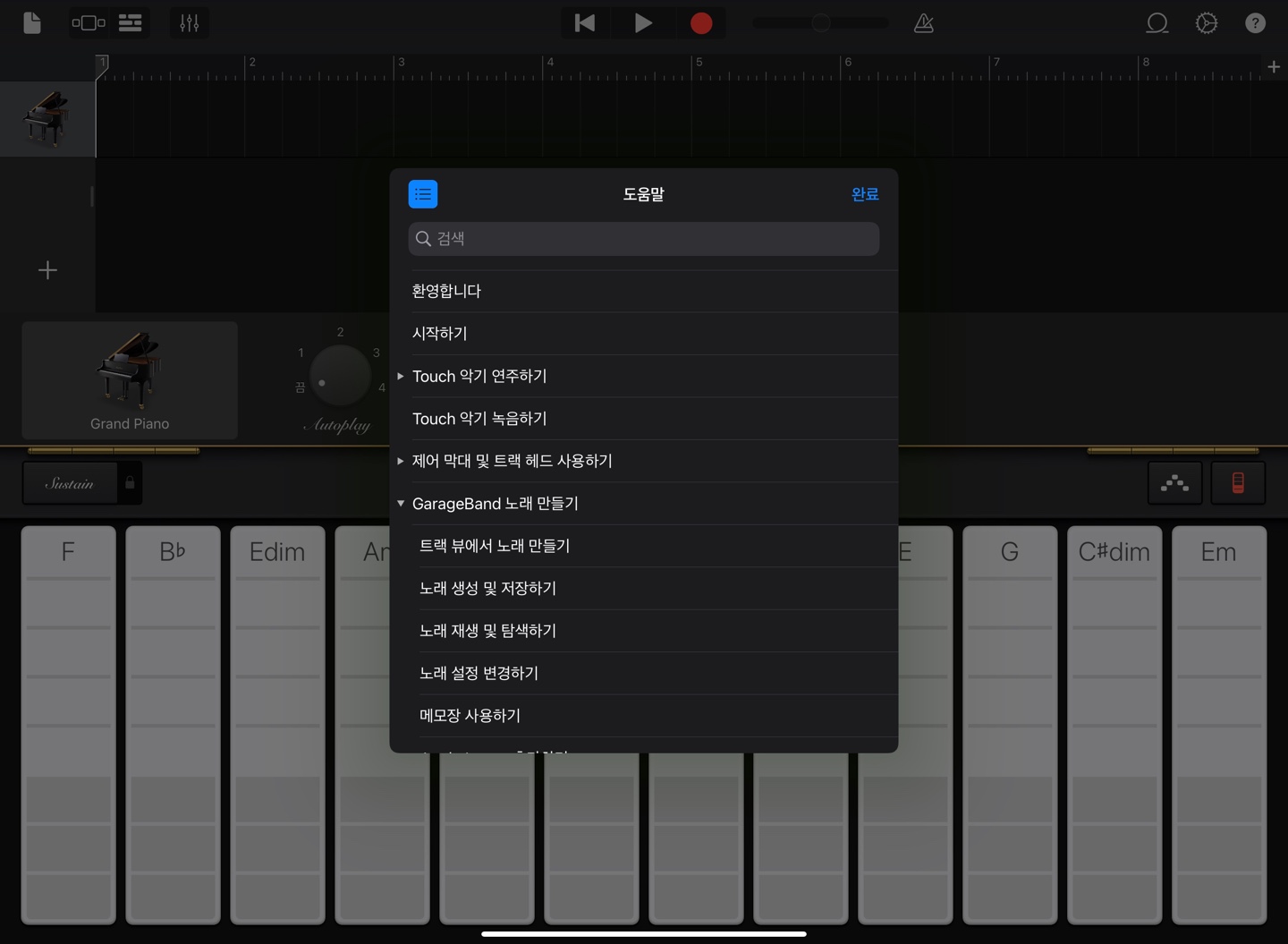1288x944 pixels.
Task: Play the Em chord strip
Action: coord(1219,725)
